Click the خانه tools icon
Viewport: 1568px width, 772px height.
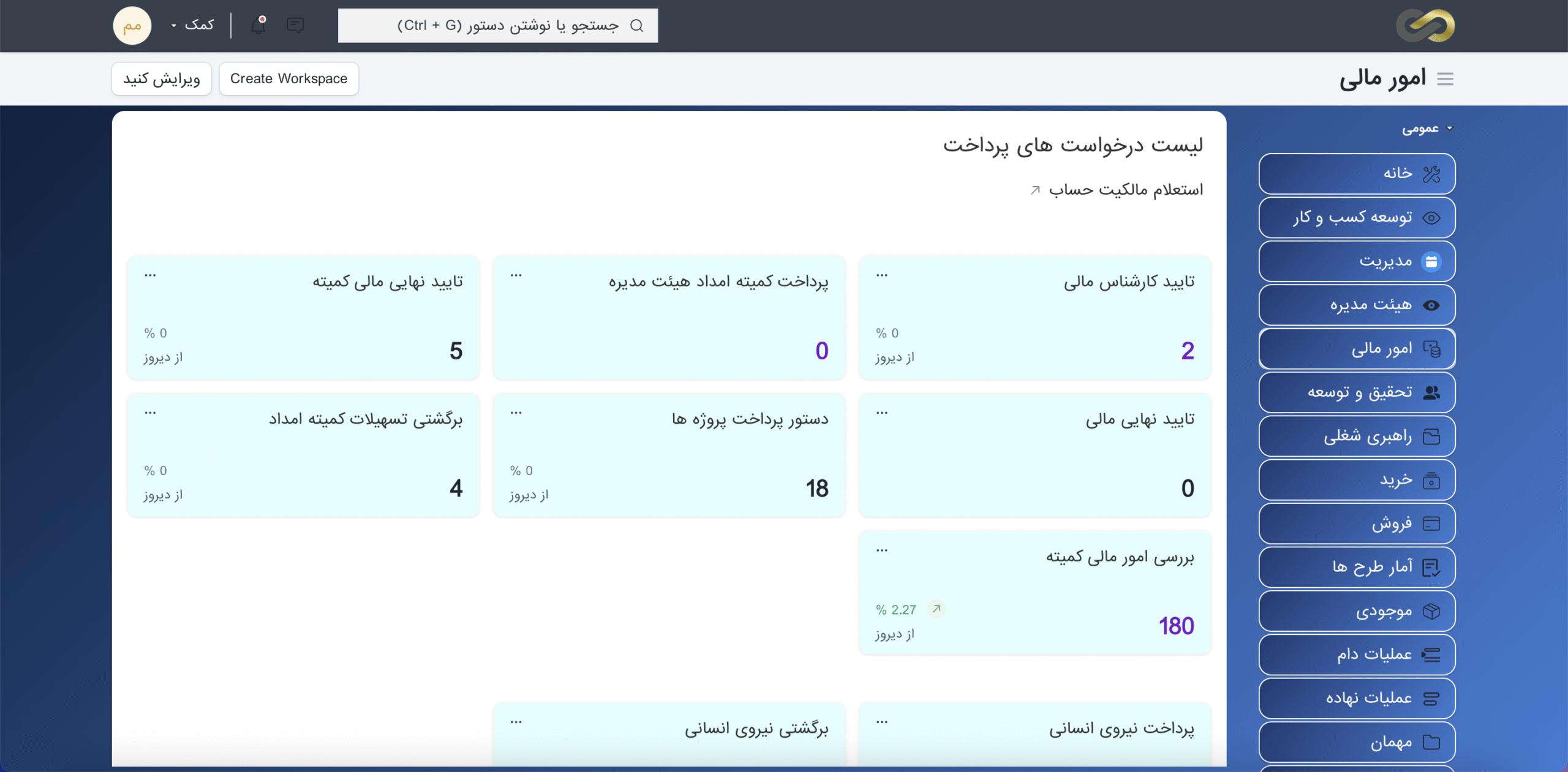pyautogui.click(x=1431, y=174)
